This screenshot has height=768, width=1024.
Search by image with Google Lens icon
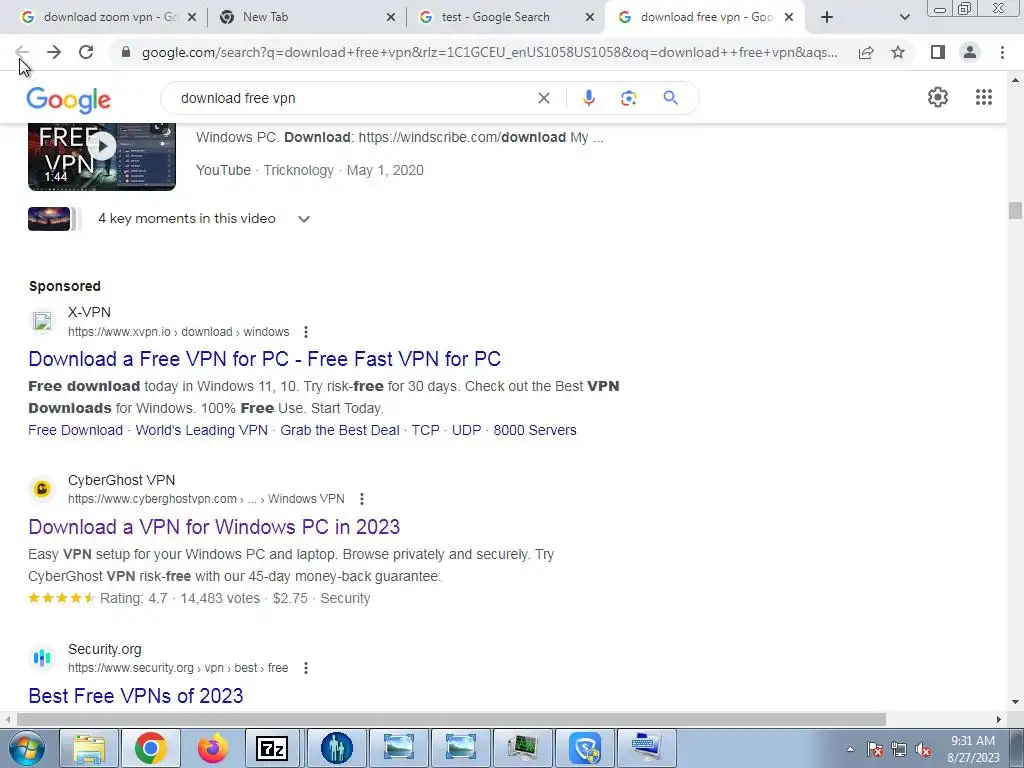(x=628, y=98)
